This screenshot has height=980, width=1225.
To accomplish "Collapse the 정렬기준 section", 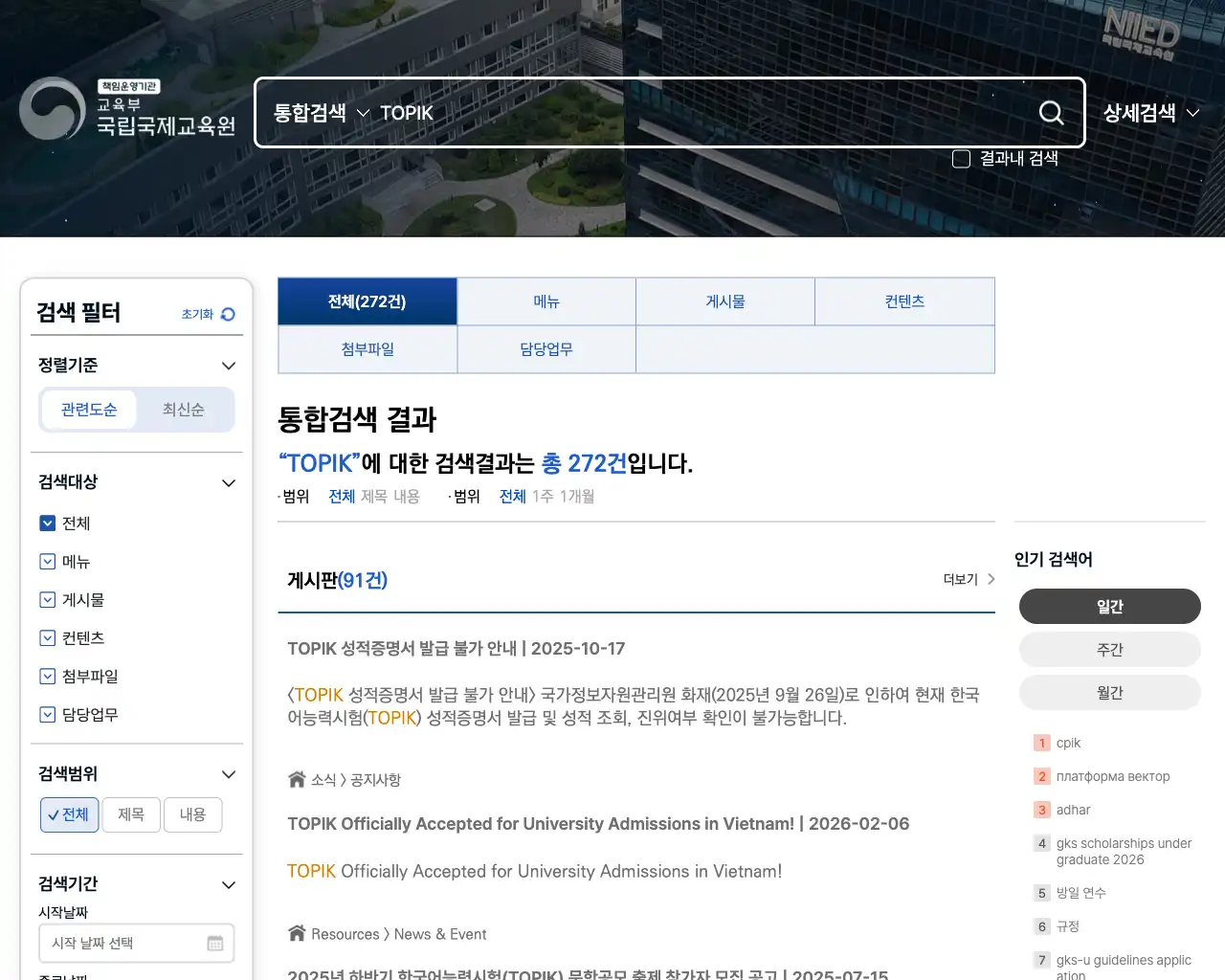I will click(x=229, y=366).
